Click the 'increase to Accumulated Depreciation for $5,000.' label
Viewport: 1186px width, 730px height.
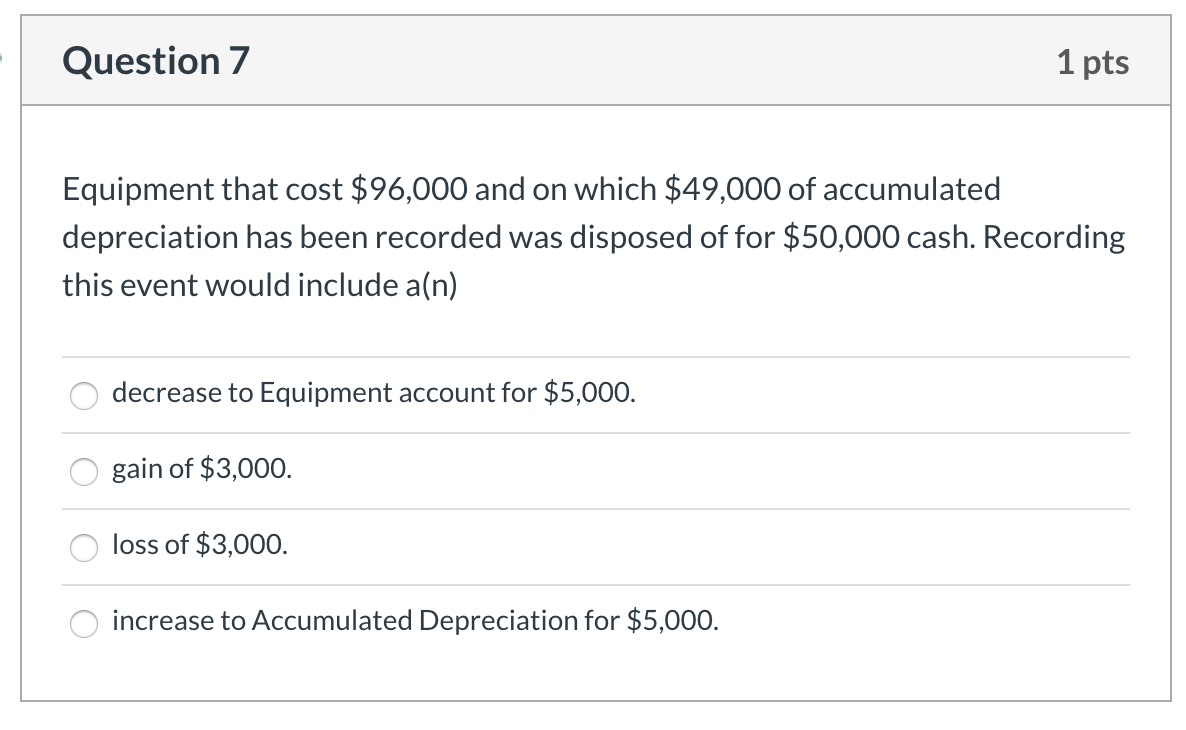pyautogui.click(x=415, y=620)
